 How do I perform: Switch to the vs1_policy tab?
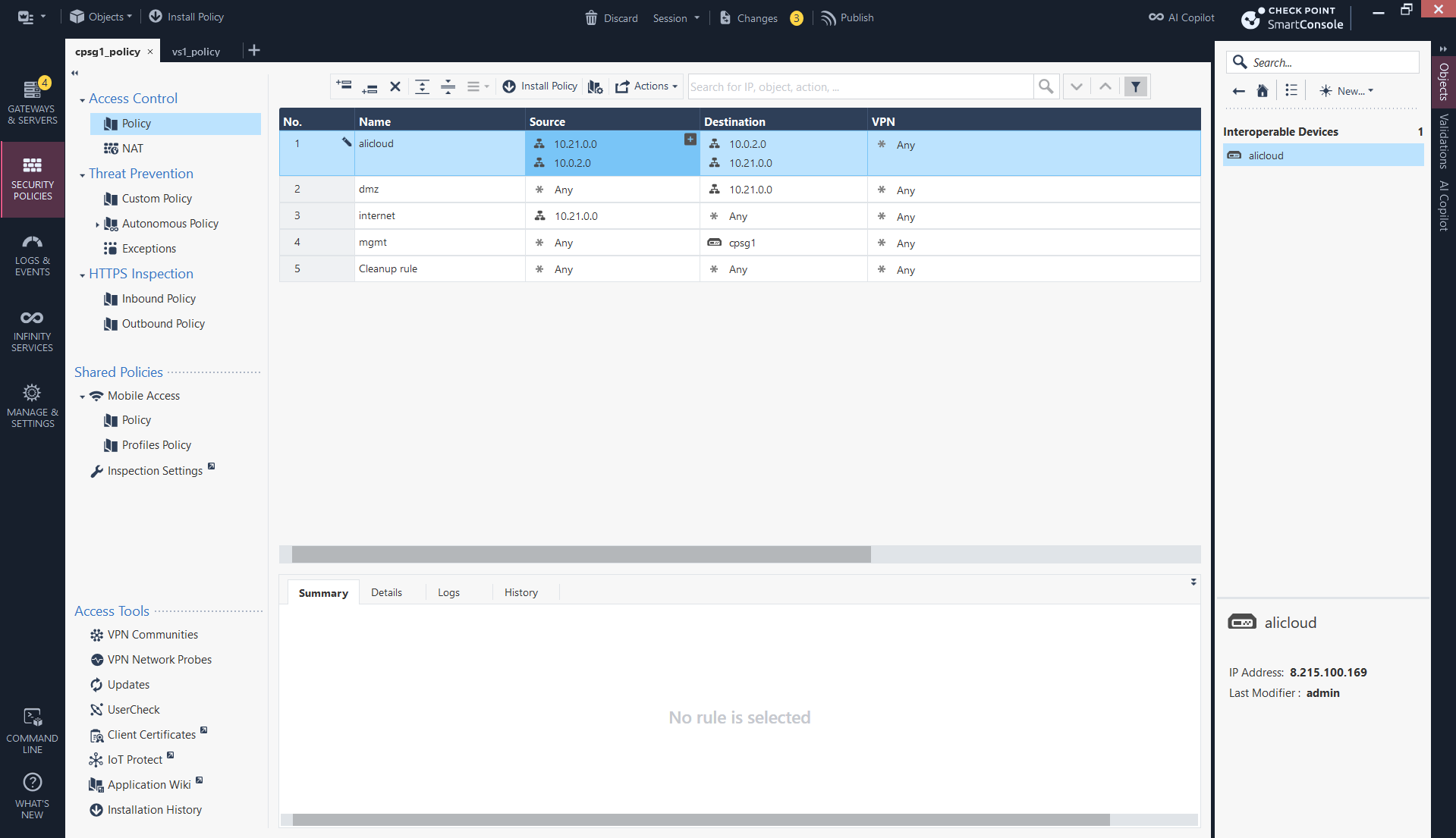coord(196,52)
